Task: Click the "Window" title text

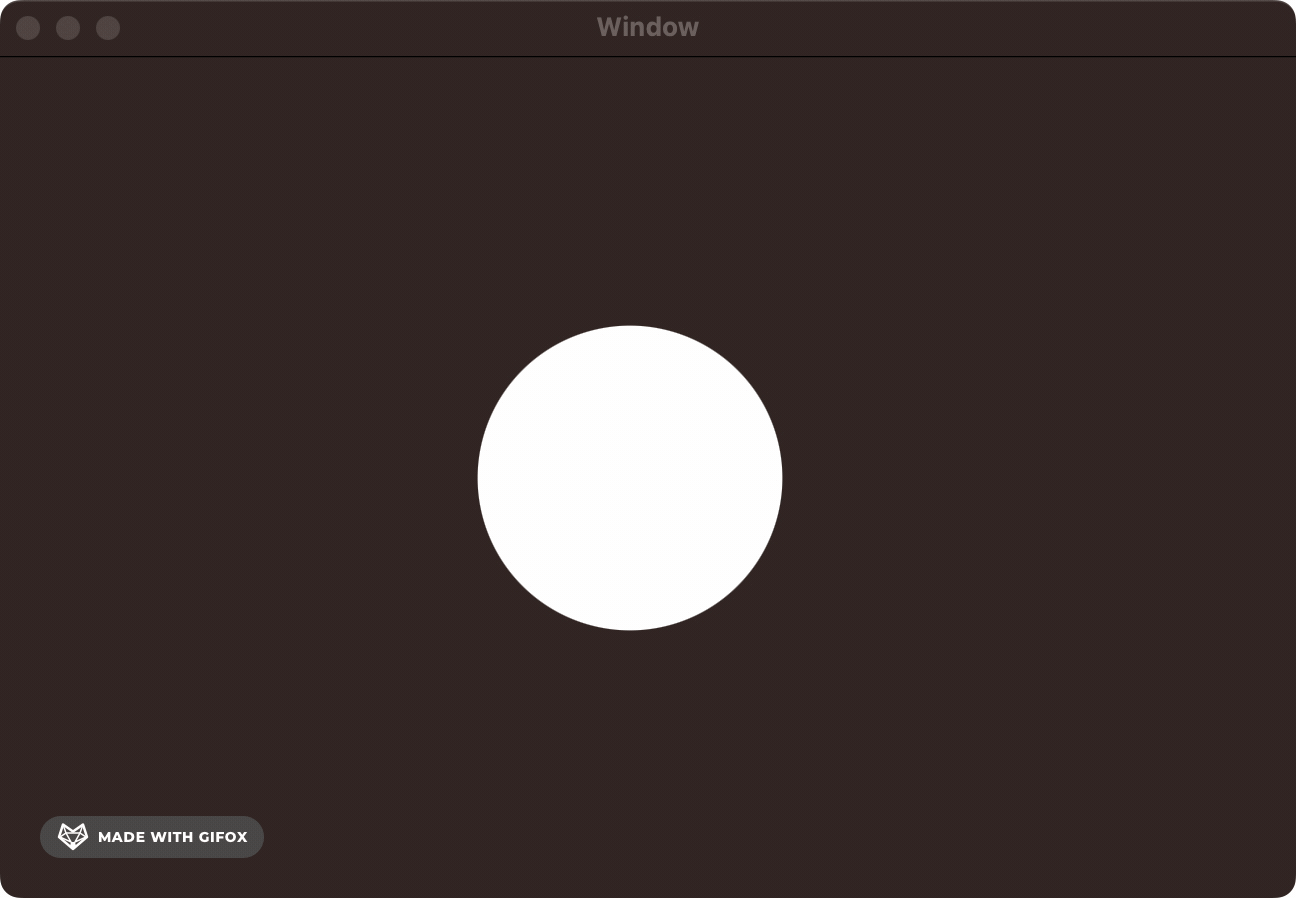Action: (648, 27)
